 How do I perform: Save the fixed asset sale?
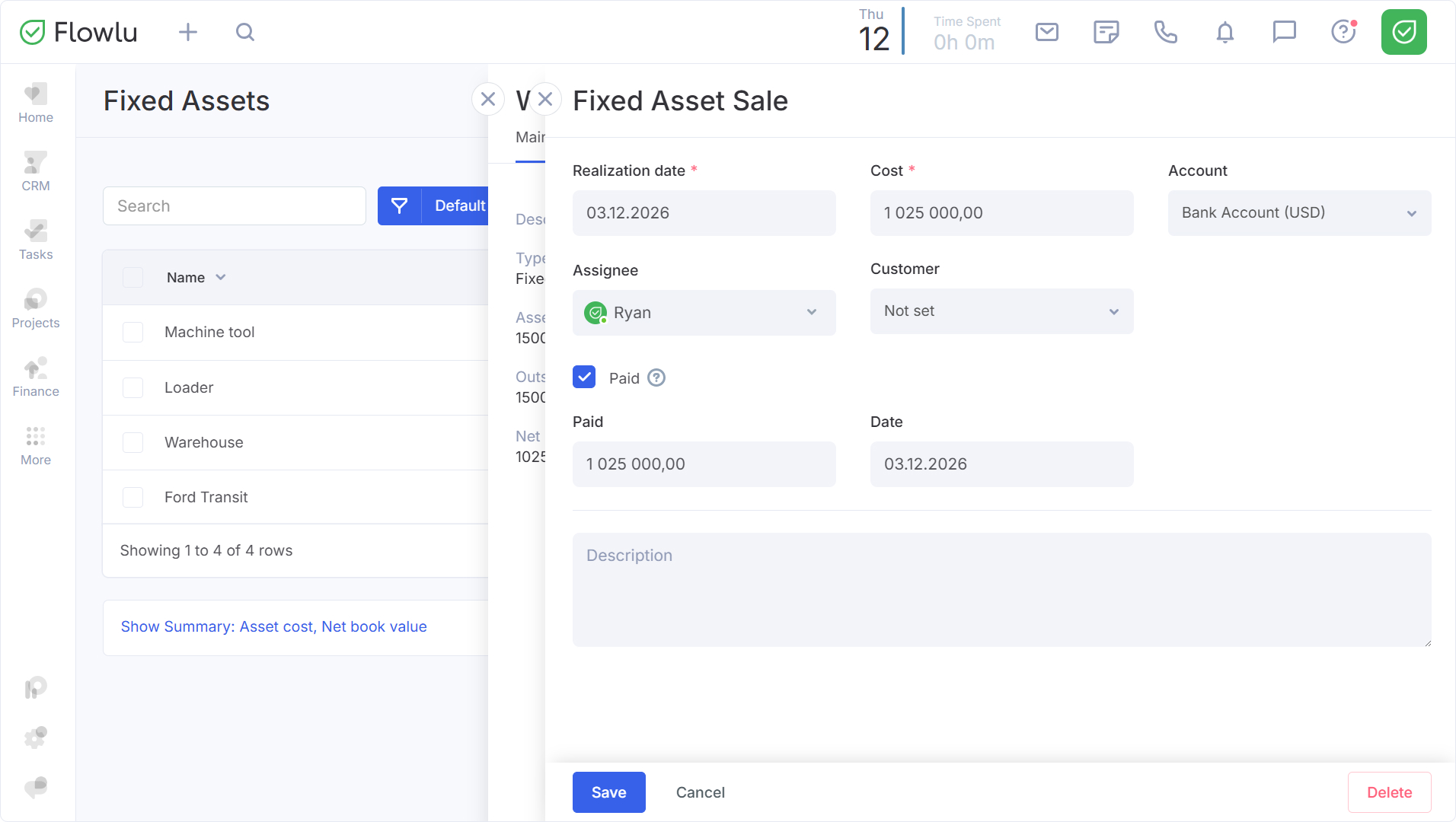pos(608,792)
